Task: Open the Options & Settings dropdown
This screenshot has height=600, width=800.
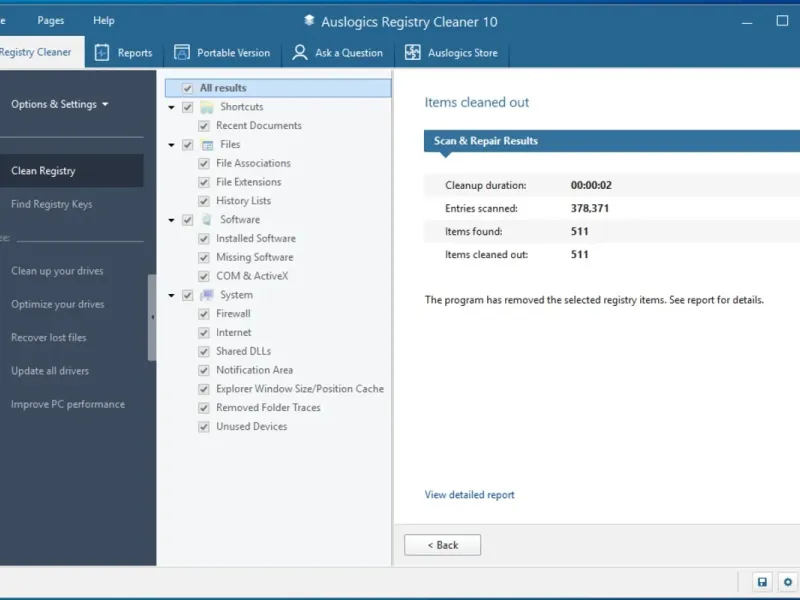Action: (x=60, y=104)
